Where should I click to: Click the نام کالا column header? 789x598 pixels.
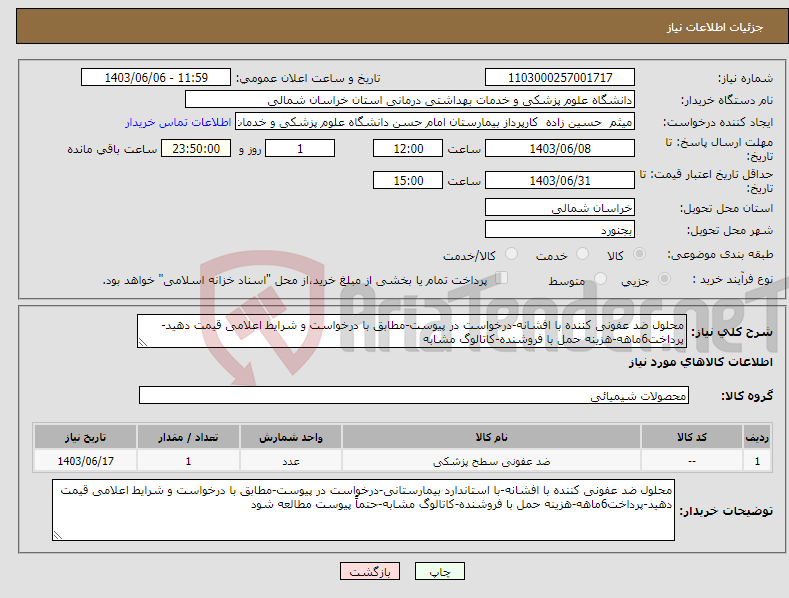491,437
